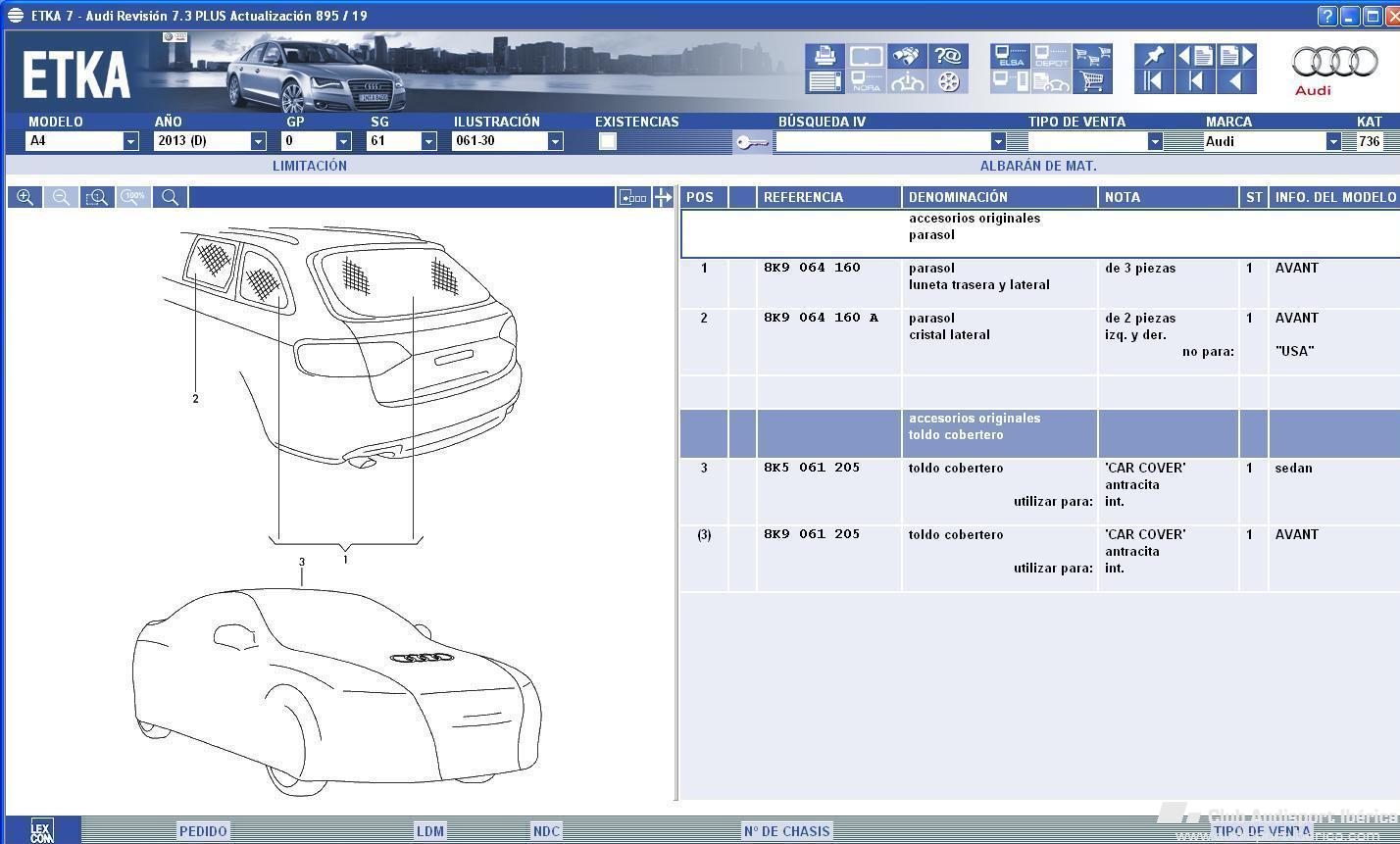The height and width of the screenshot is (844, 1400).
Task: Open the LDM footer tab
Action: (430, 831)
